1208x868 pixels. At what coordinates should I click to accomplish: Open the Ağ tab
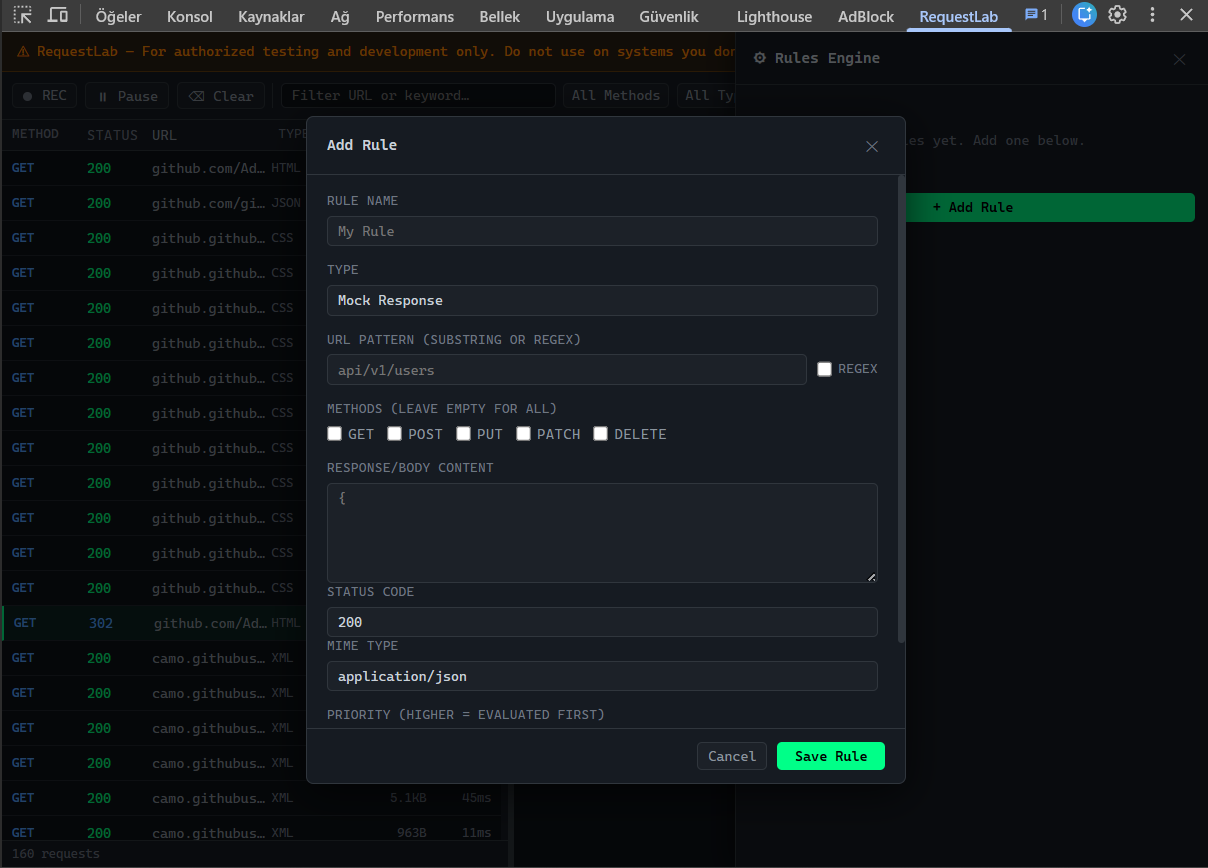point(340,16)
